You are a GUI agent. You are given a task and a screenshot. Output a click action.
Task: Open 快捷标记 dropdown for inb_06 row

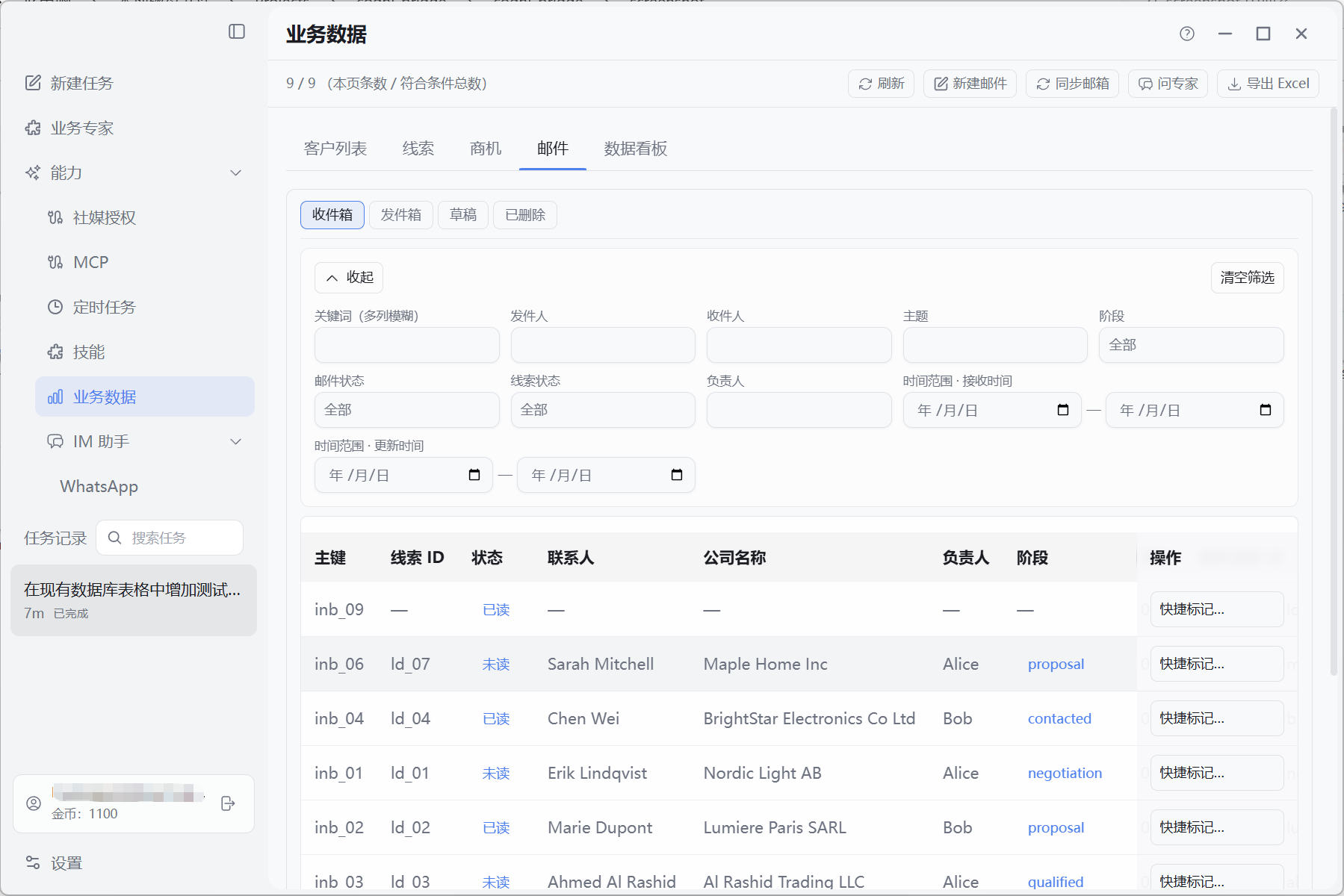1217,664
